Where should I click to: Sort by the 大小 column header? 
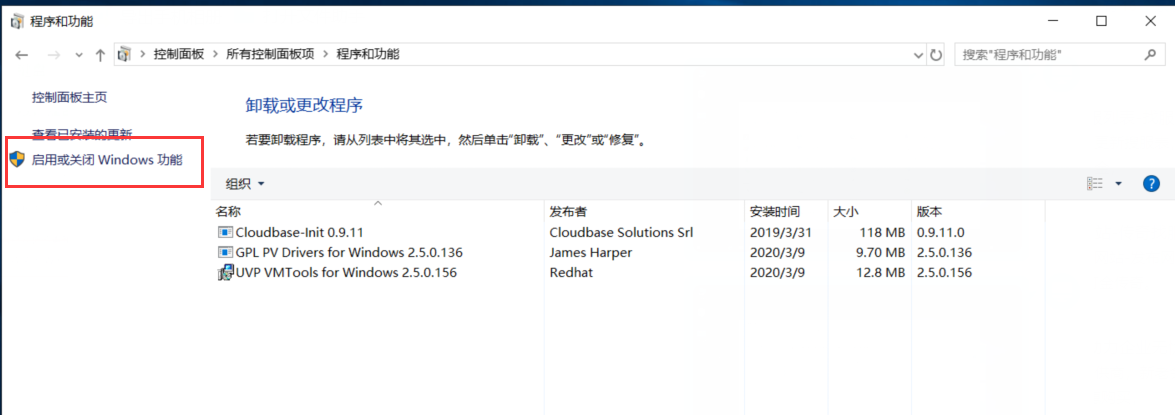tap(869, 211)
